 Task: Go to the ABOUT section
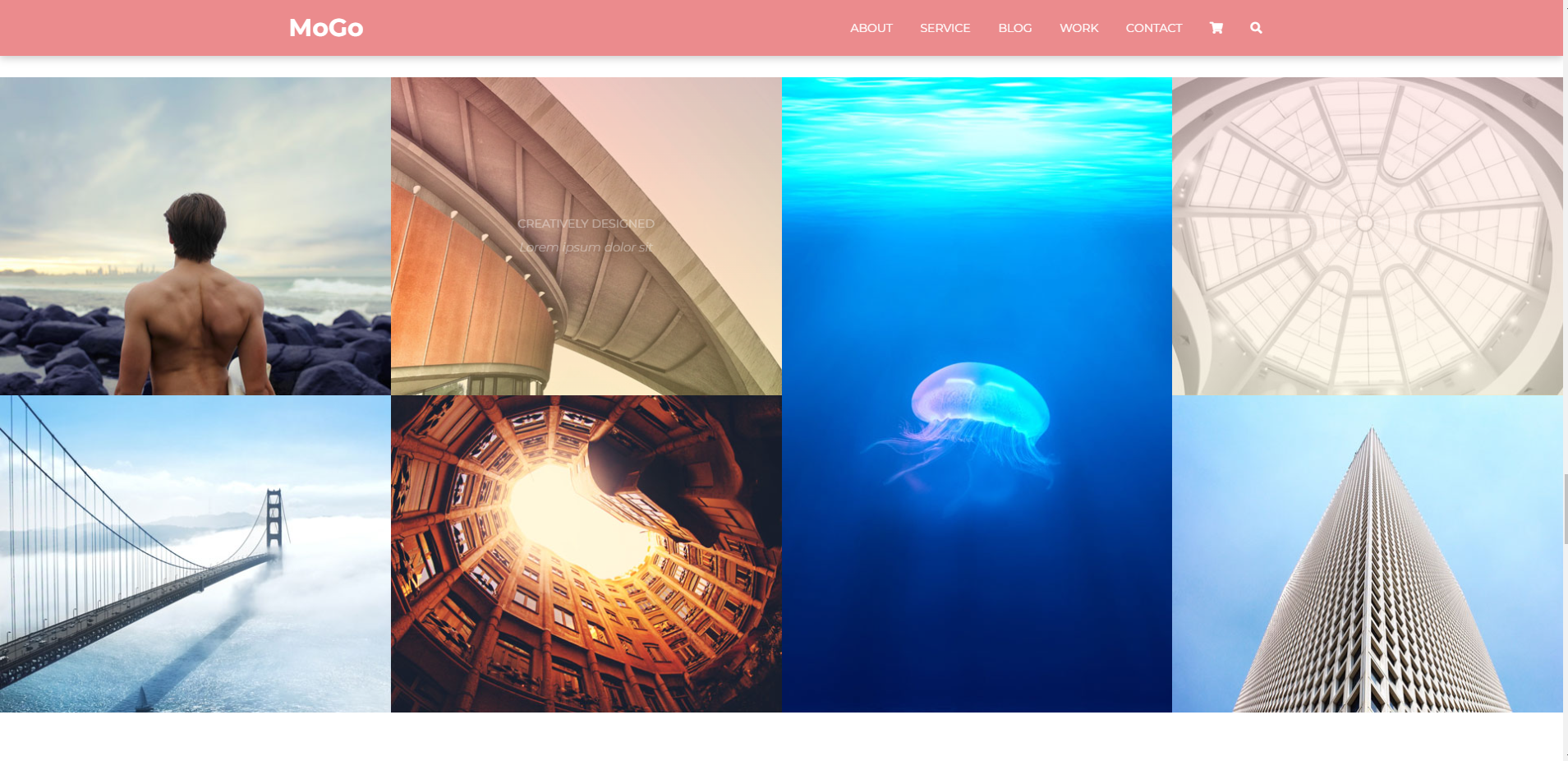(871, 28)
